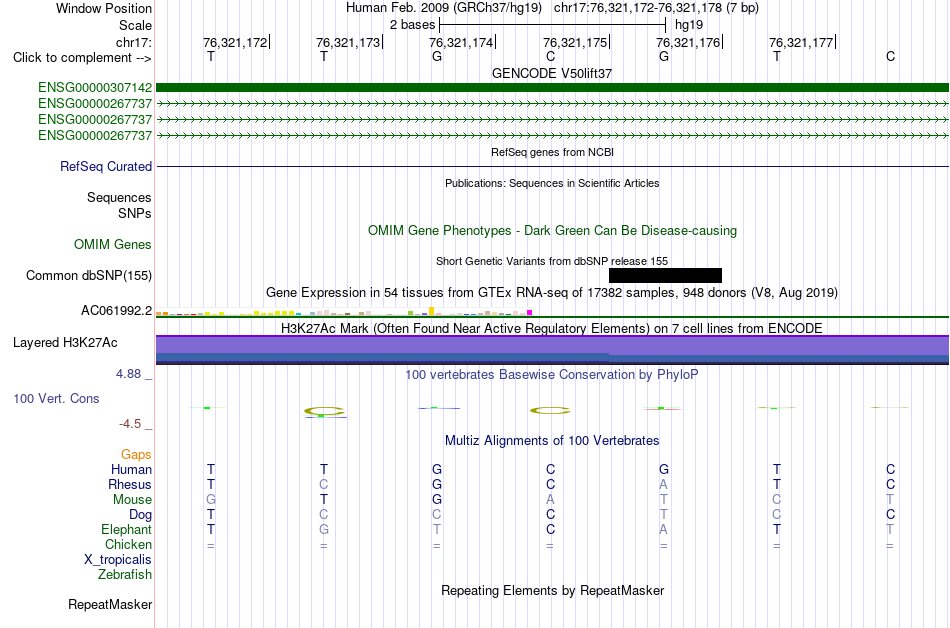Viewport: 950px width, 628px height.
Task: Open the RepeatMasker track label
Action: click(x=110, y=604)
